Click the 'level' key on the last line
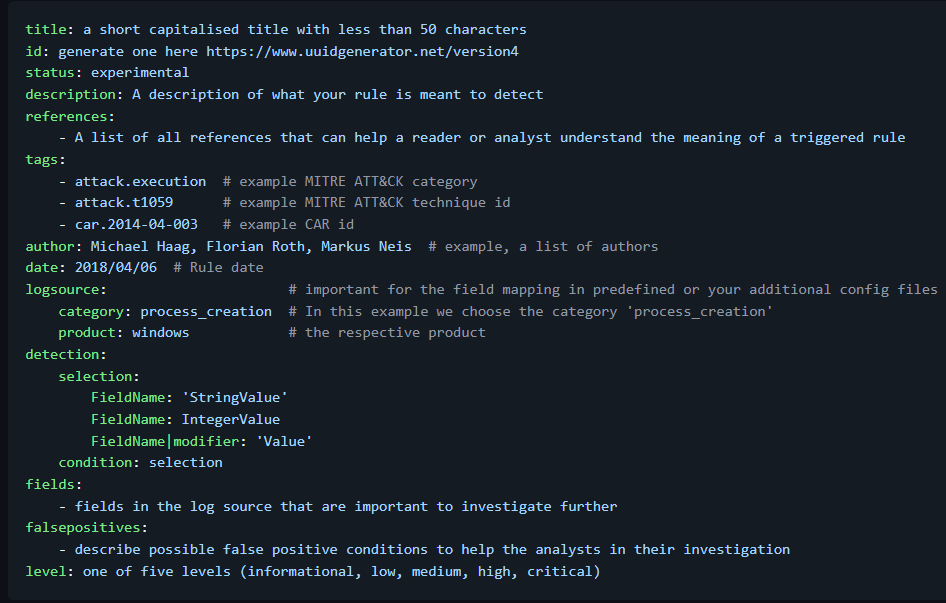Viewport: 946px width, 603px height. (46, 571)
